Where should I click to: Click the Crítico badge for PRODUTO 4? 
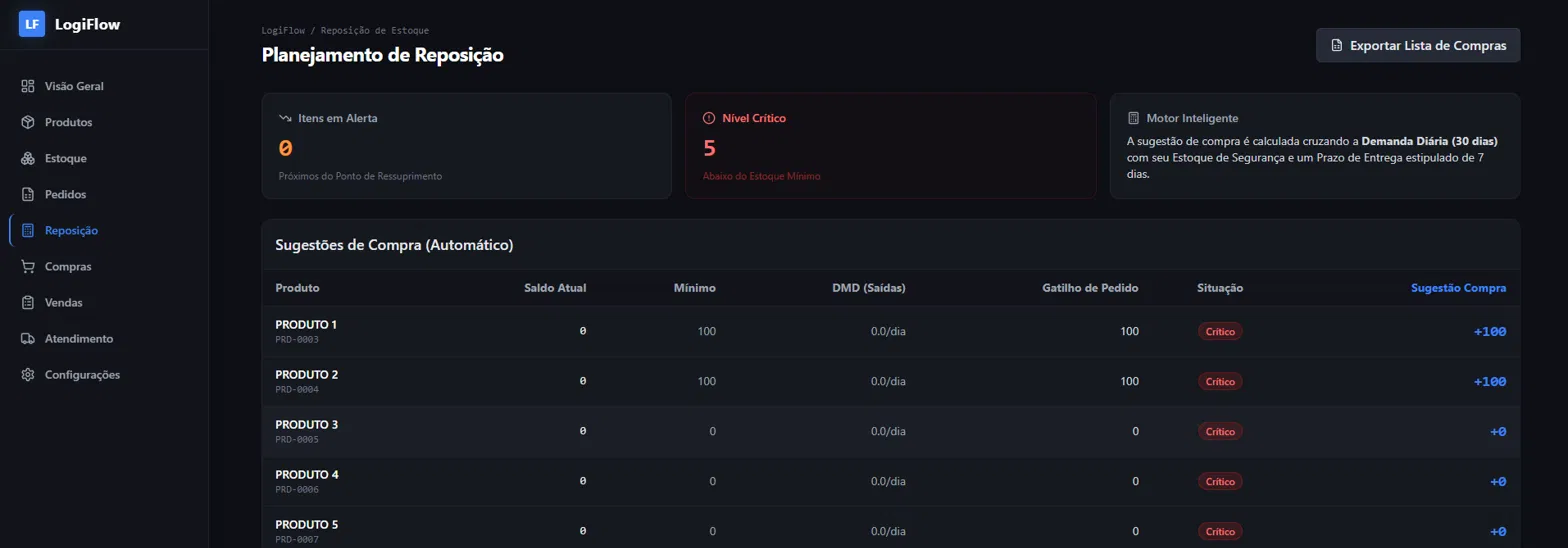click(x=1220, y=481)
